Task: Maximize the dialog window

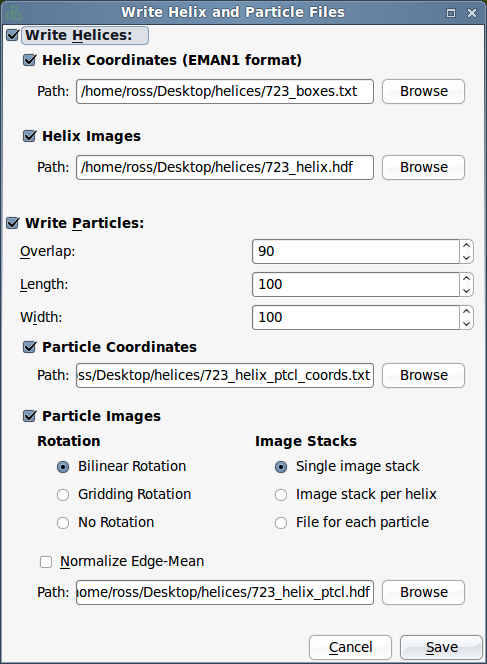Action: point(451,13)
